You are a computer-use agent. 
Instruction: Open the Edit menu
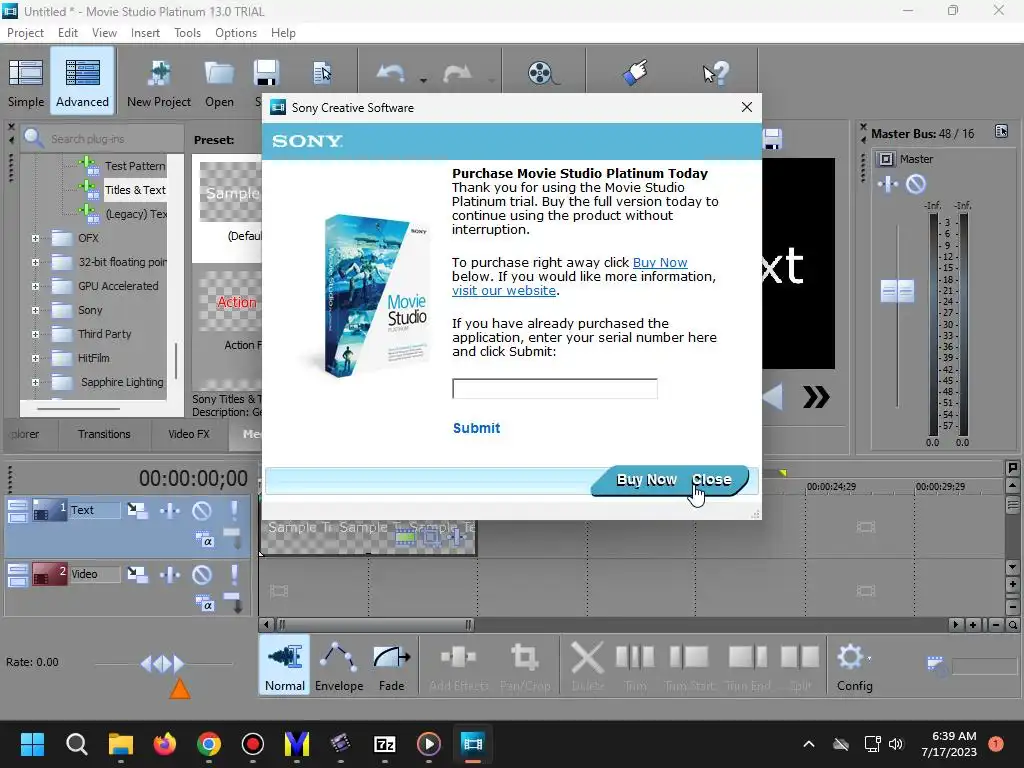67,33
